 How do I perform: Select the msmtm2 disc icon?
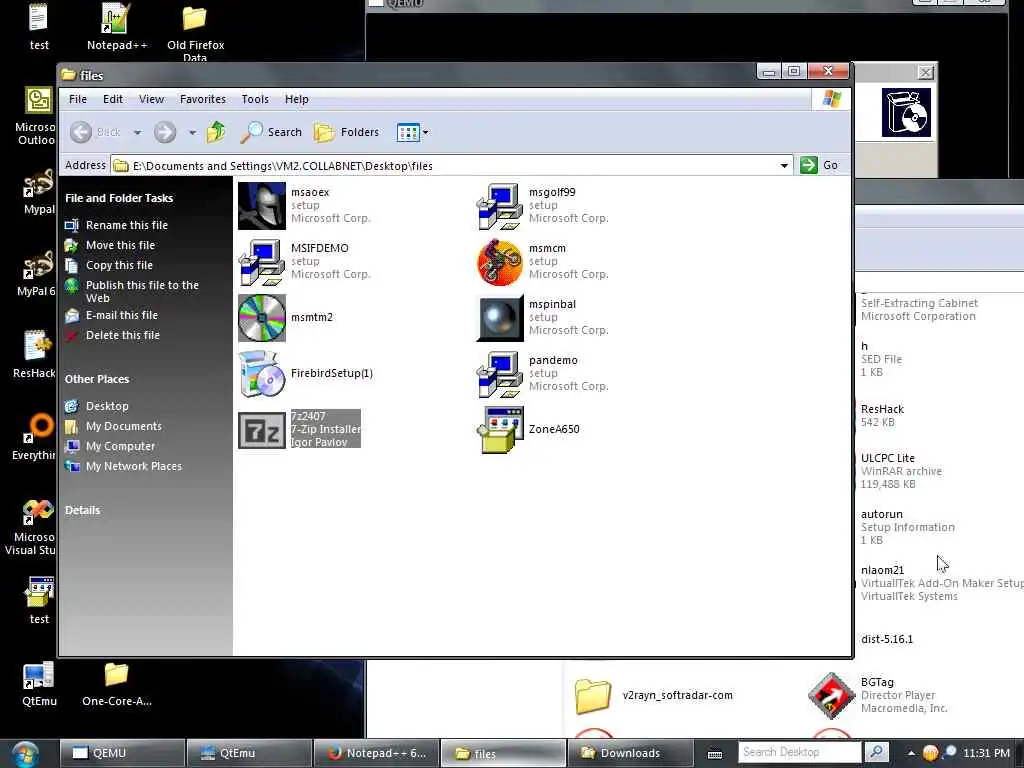(x=262, y=318)
